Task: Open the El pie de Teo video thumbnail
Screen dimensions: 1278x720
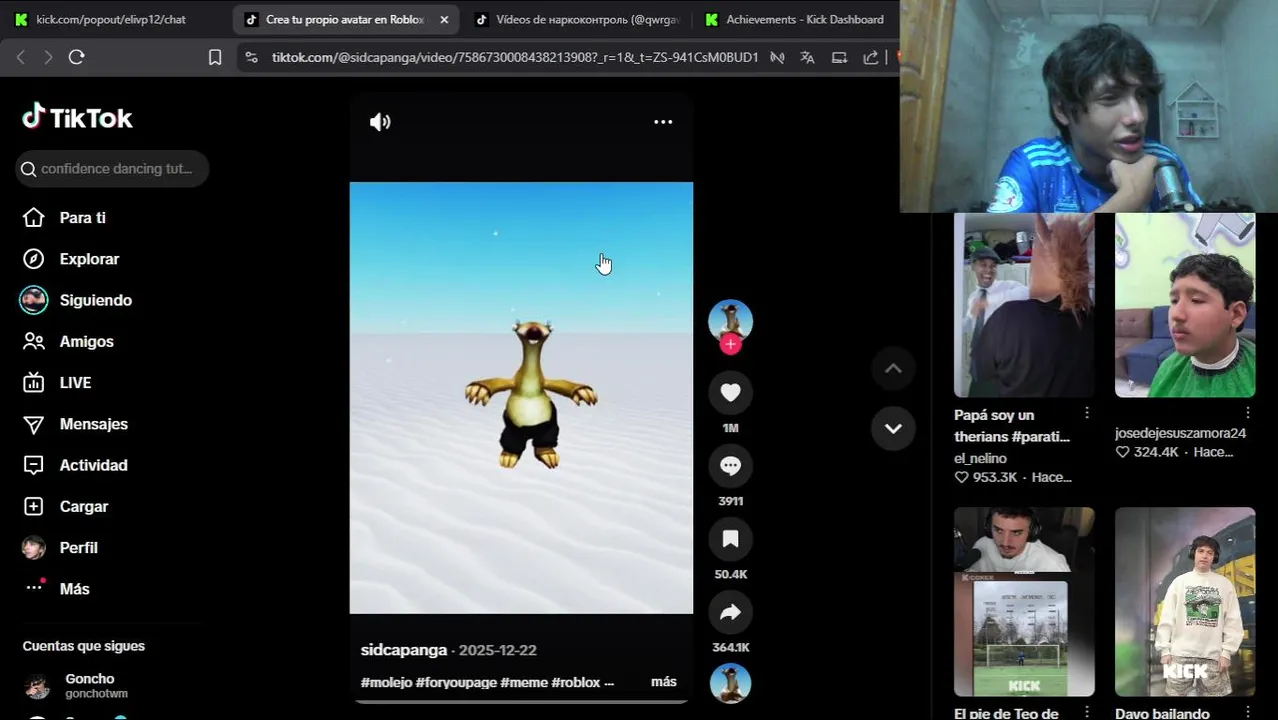Action: [x=1024, y=601]
